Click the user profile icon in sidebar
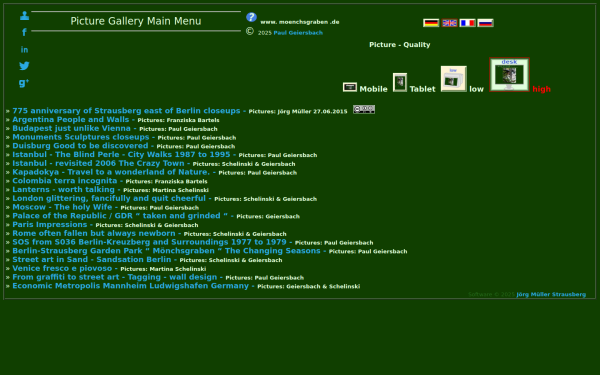This screenshot has width=600, height=375. 24,16
